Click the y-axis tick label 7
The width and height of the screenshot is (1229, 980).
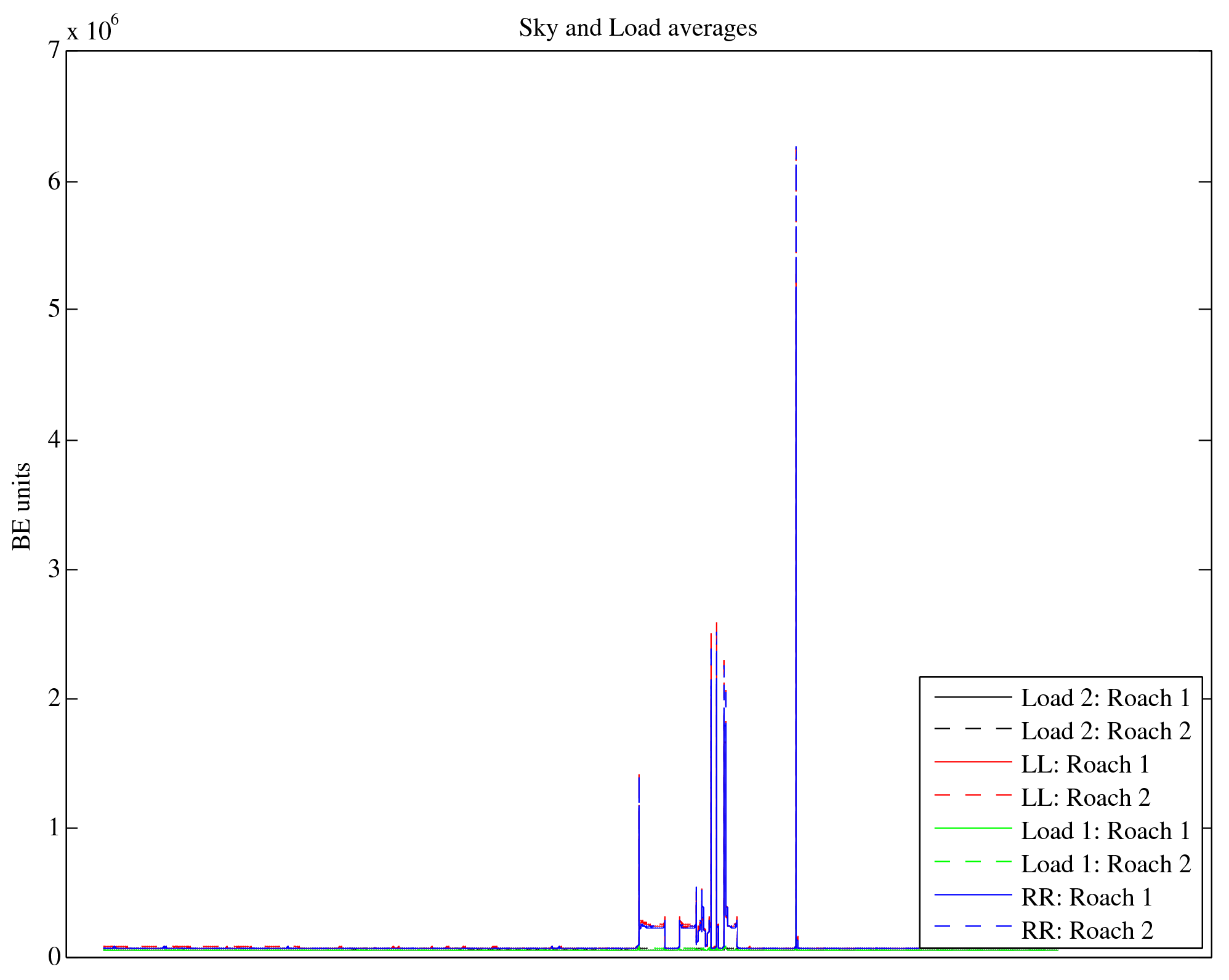[54, 50]
